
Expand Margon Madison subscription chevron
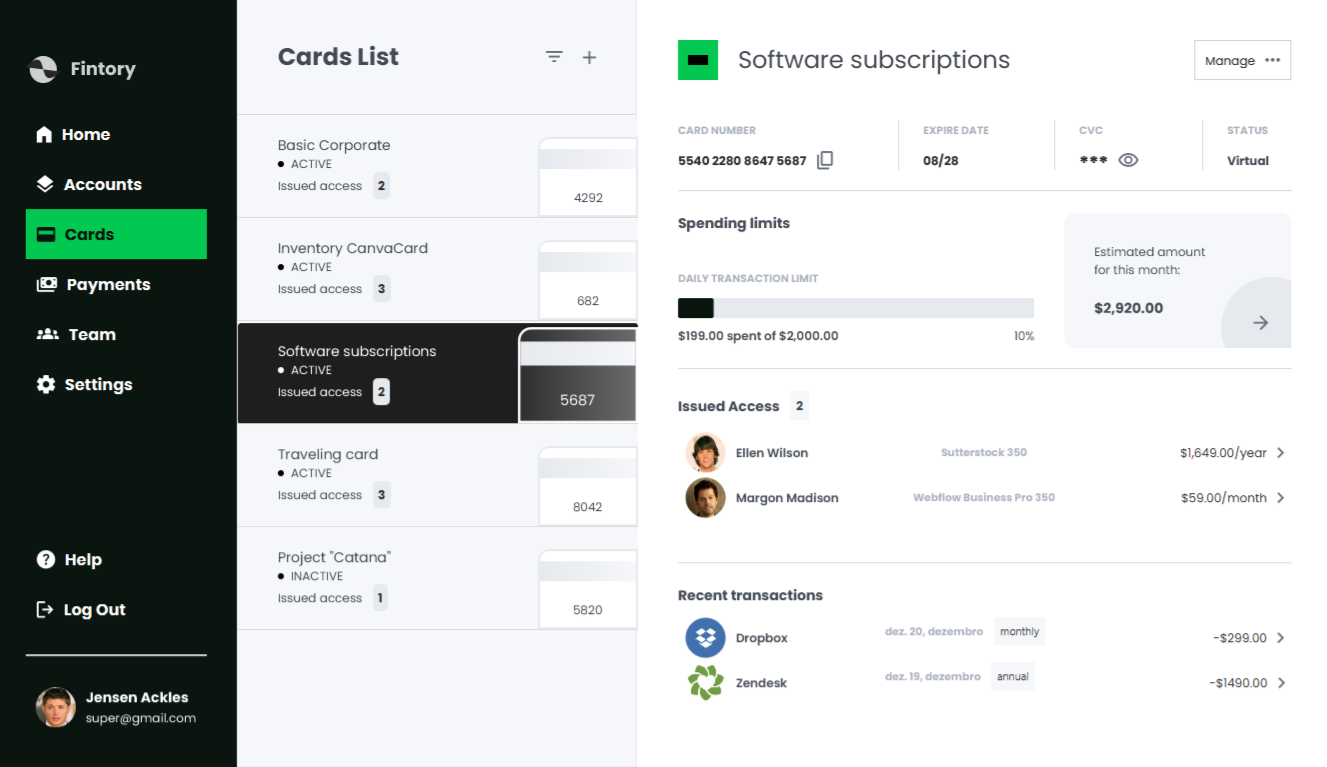coord(1281,498)
